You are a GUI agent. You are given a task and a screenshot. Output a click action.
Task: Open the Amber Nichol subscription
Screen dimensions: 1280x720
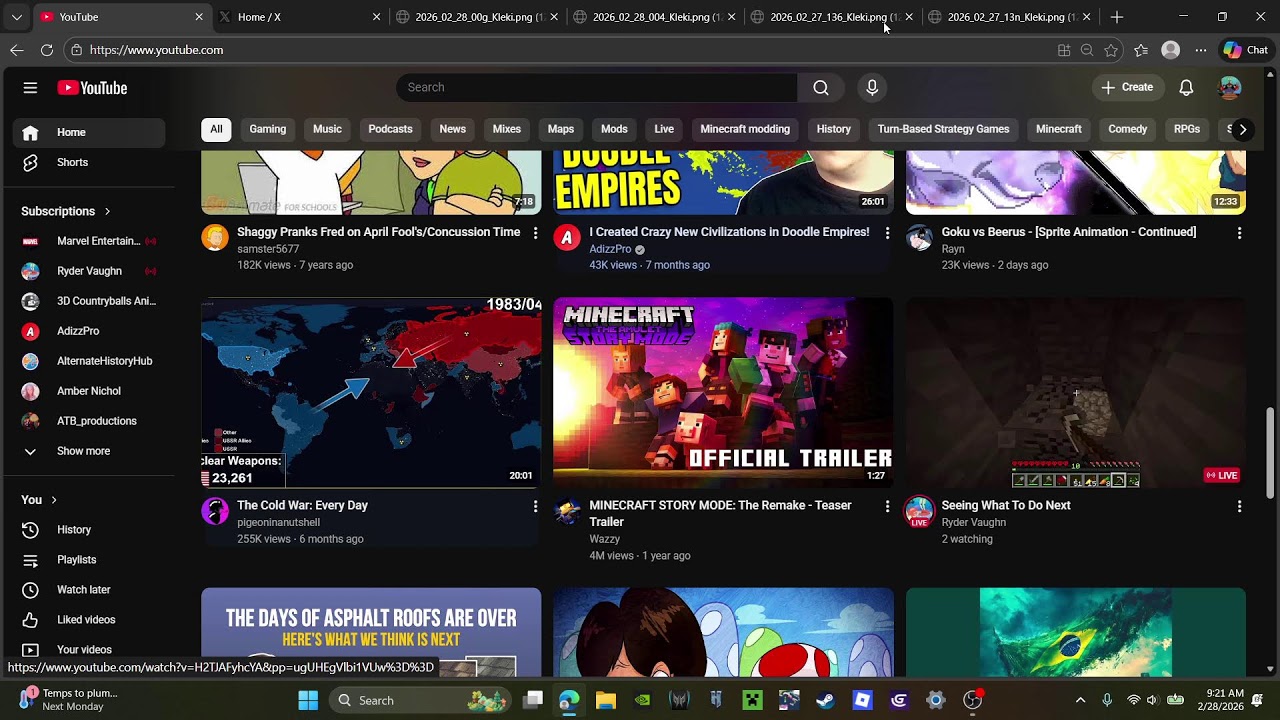(x=89, y=391)
